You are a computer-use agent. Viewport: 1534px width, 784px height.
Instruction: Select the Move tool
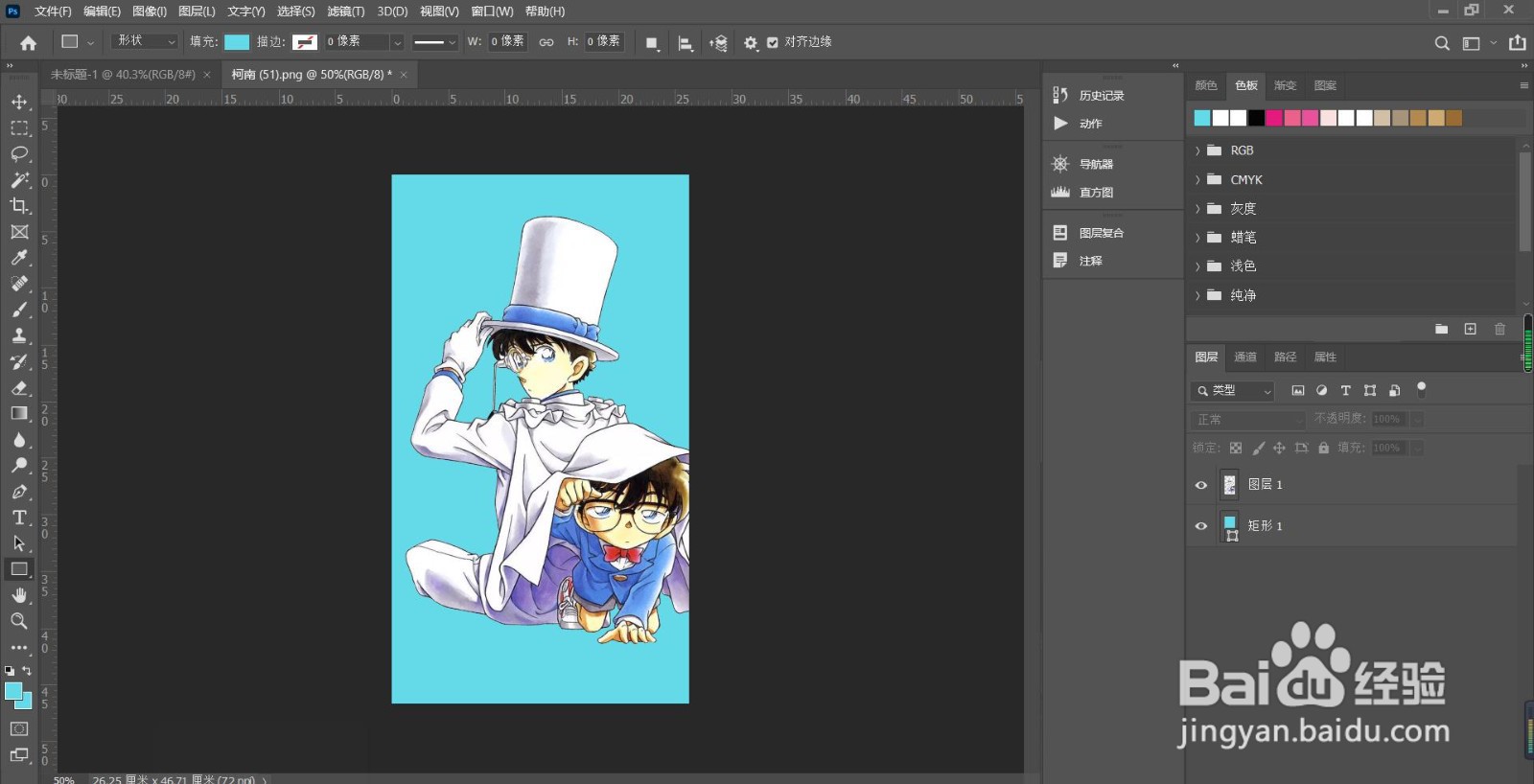click(x=19, y=102)
